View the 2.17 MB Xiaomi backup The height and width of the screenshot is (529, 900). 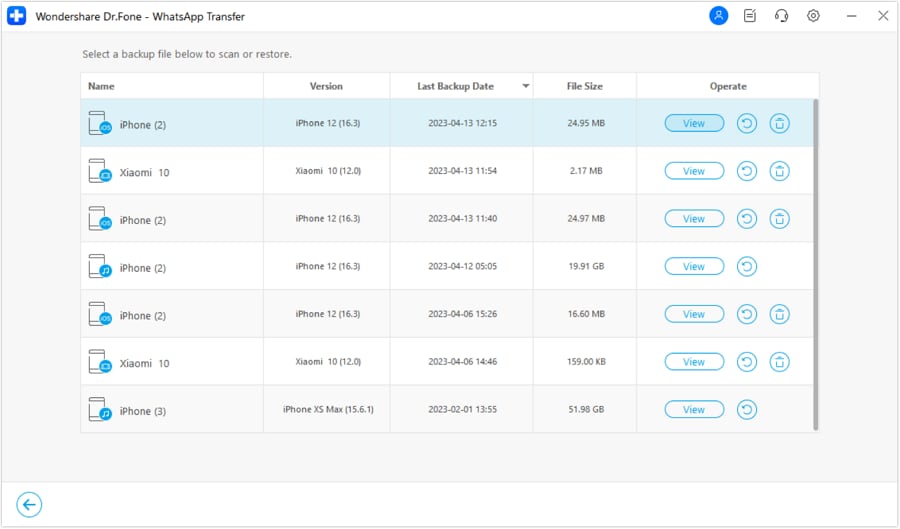click(694, 171)
